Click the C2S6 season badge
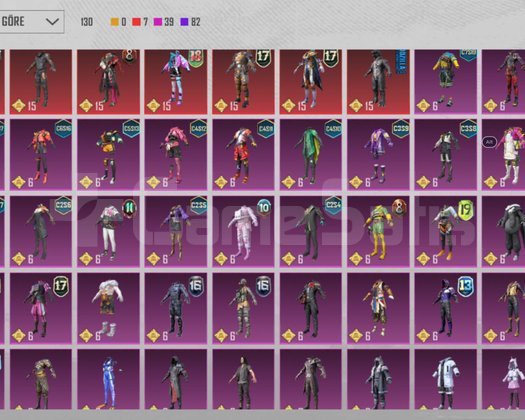The height and width of the screenshot is (420, 525). coord(63,205)
